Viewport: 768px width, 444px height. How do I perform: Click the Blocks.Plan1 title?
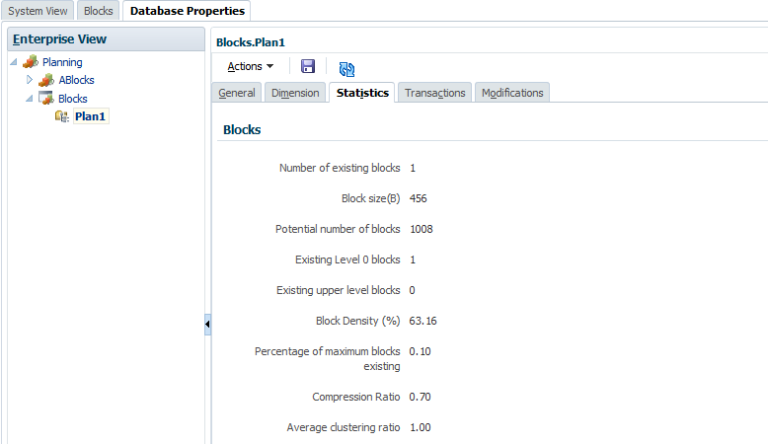(x=250, y=43)
